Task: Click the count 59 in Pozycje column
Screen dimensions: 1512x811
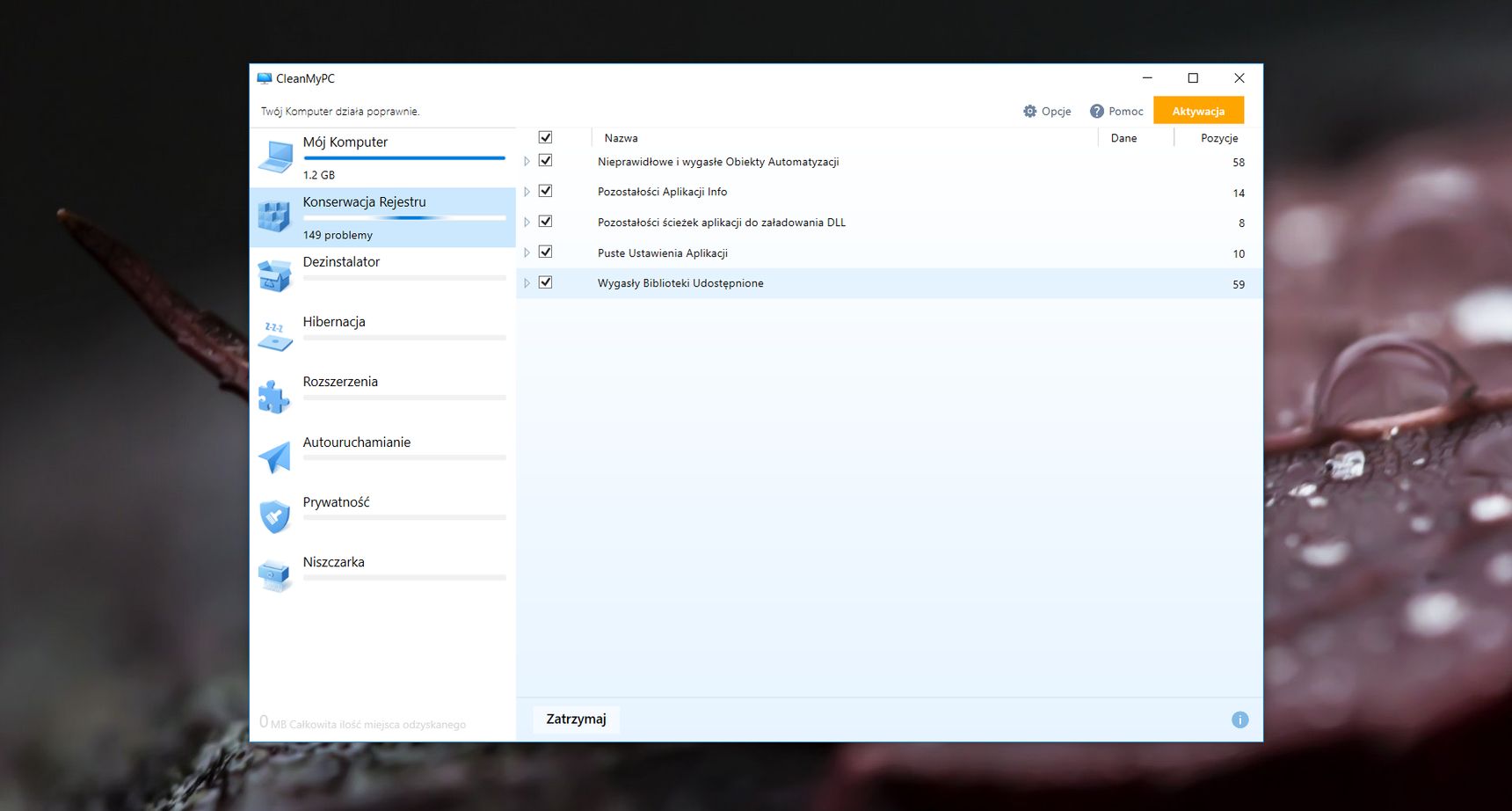Action: point(1239,285)
